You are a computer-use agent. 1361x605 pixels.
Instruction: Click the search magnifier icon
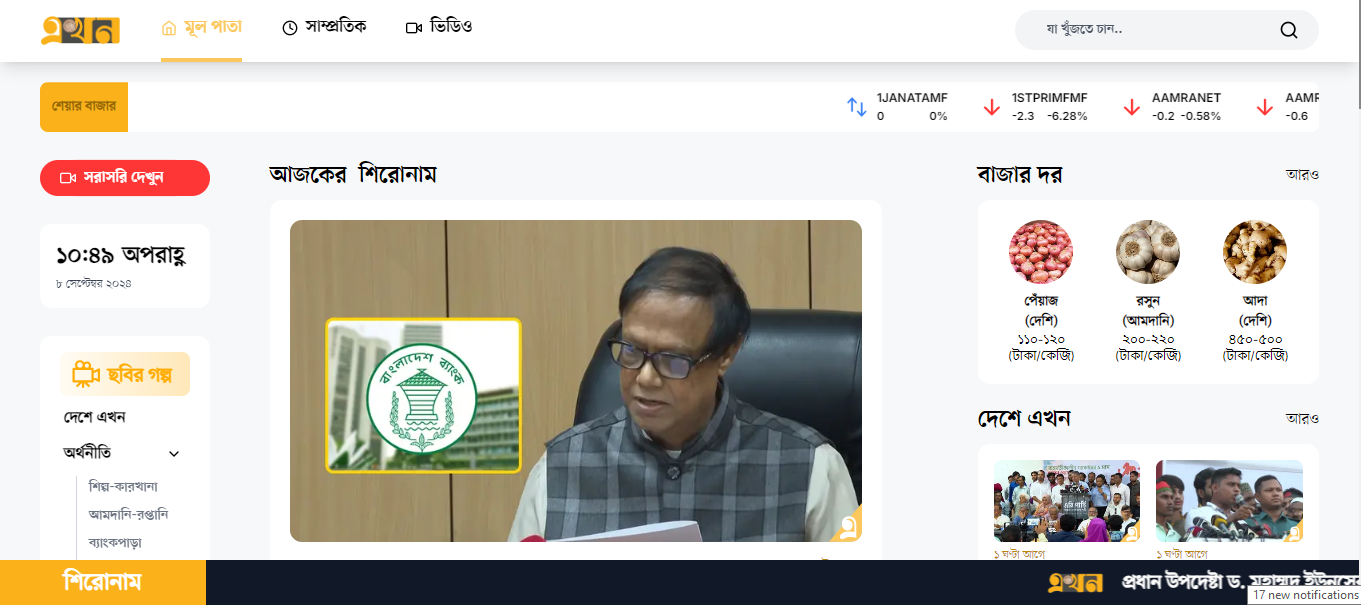[1288, 30]
